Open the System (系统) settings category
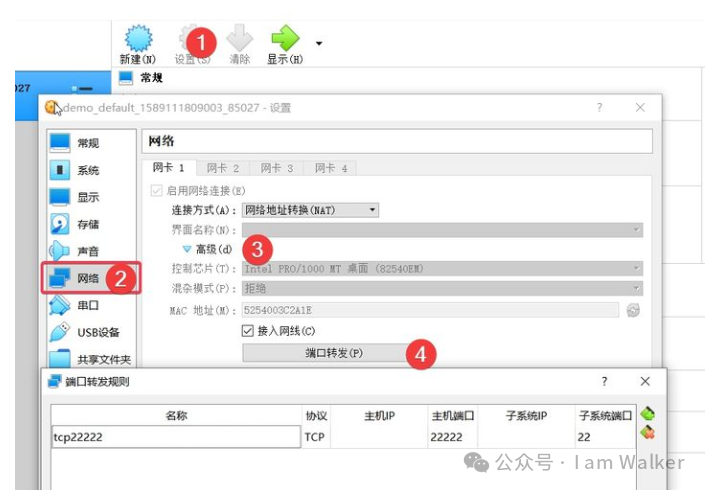This screenshot has height=490, width=705. (x=92, y=170)
